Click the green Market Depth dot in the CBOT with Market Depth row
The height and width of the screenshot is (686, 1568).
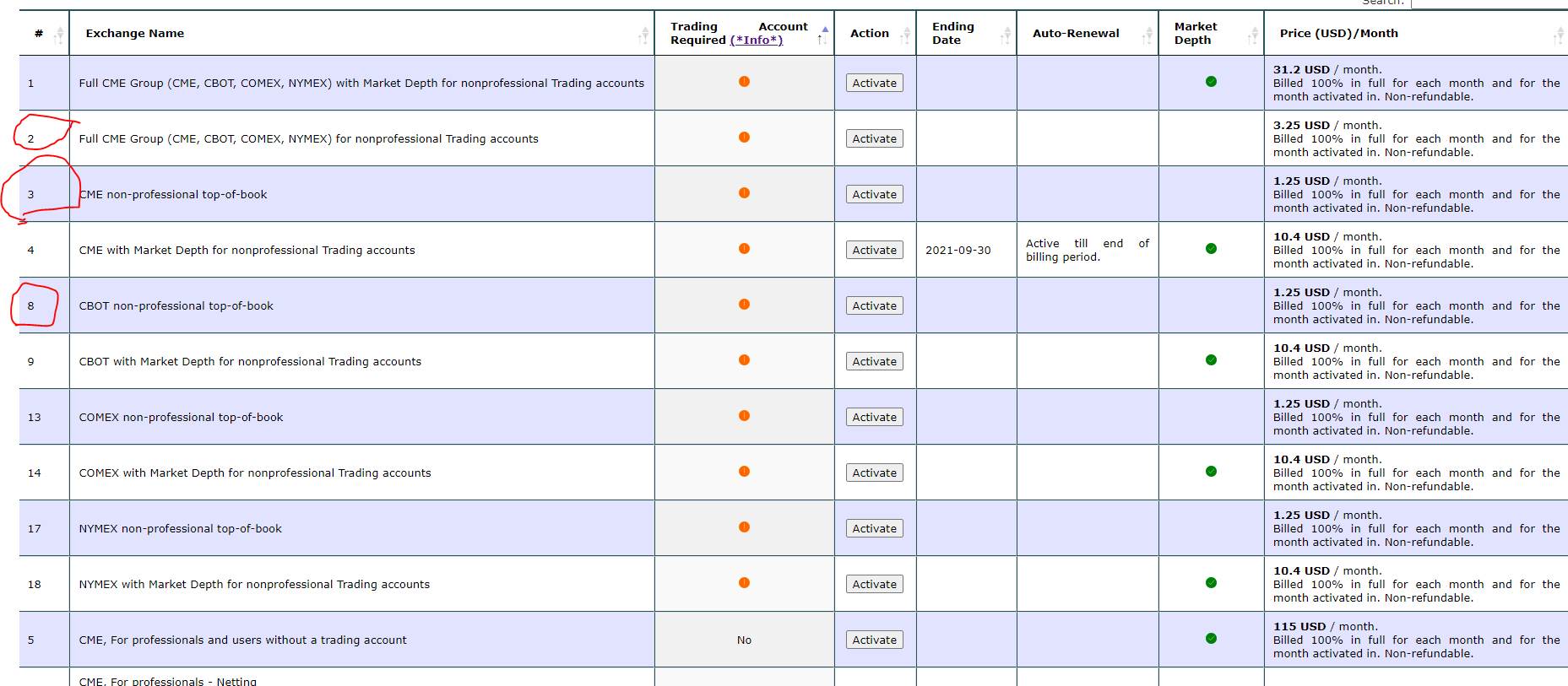tap(1211, 360)
